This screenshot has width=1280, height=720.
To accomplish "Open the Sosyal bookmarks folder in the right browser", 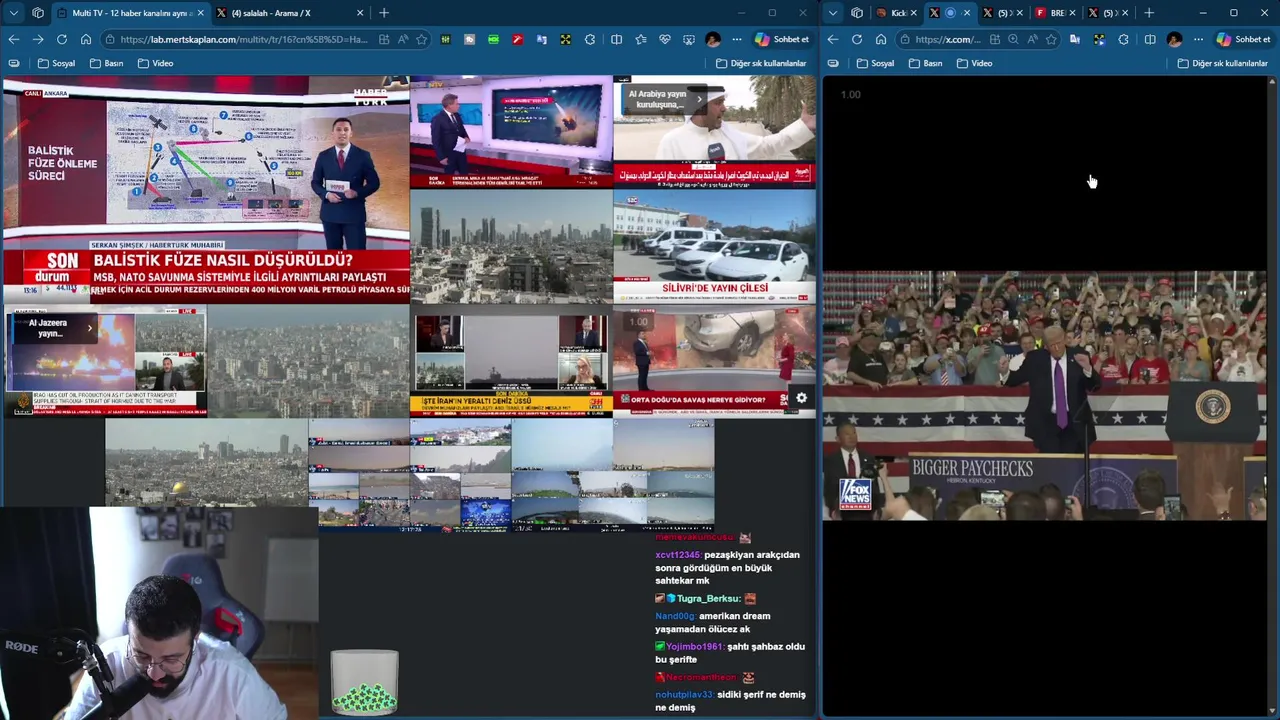I will click(x=875, y=63).
